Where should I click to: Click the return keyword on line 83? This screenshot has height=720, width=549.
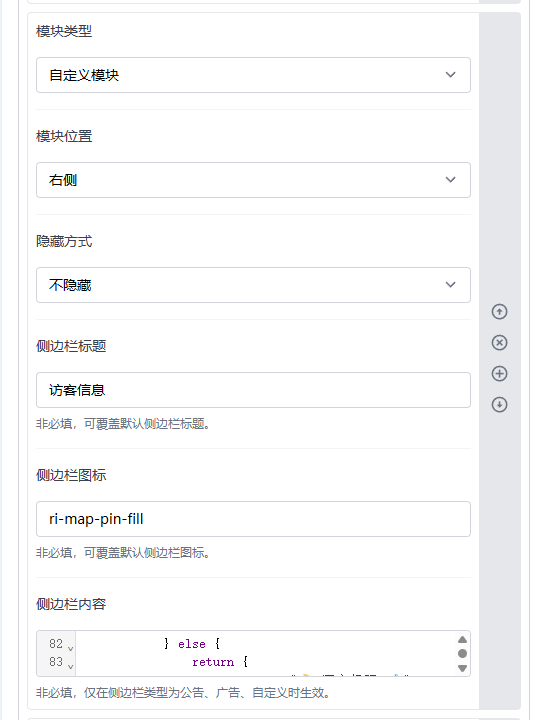[x=213, y=662]
